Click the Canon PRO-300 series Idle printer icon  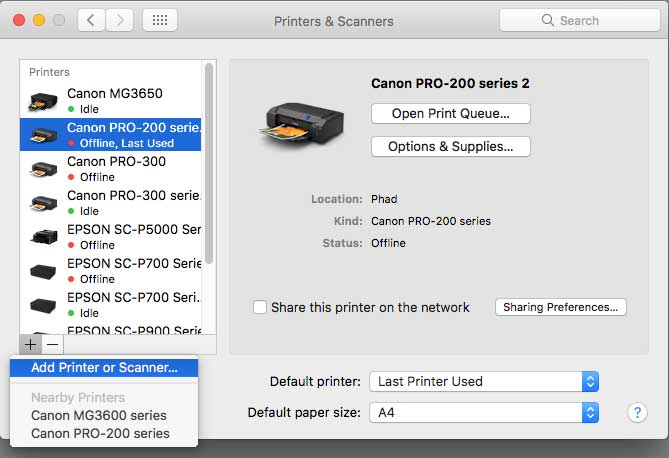coord(44,203)
